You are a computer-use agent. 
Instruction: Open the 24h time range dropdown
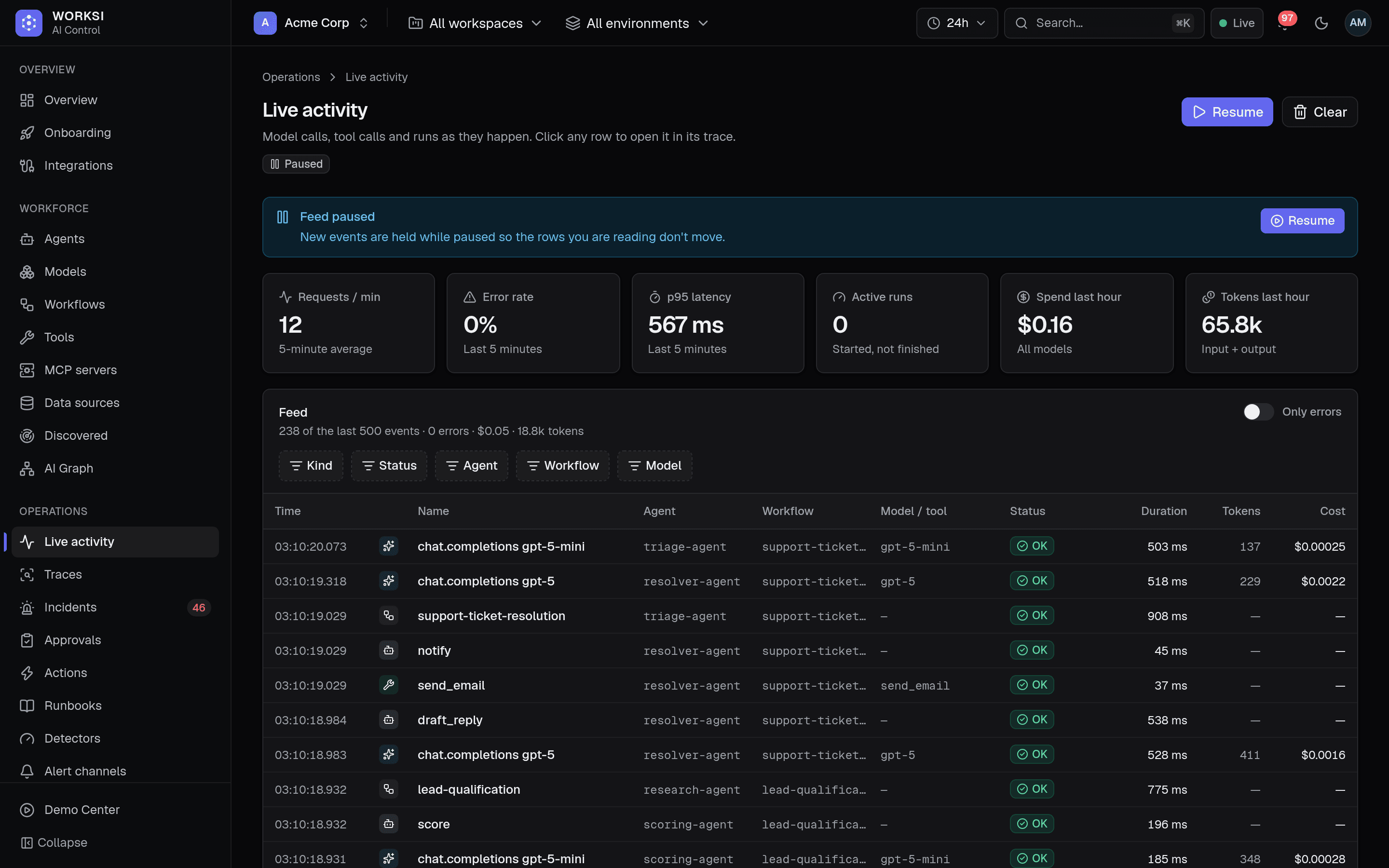pyautogui.click(x=957, y=23)
